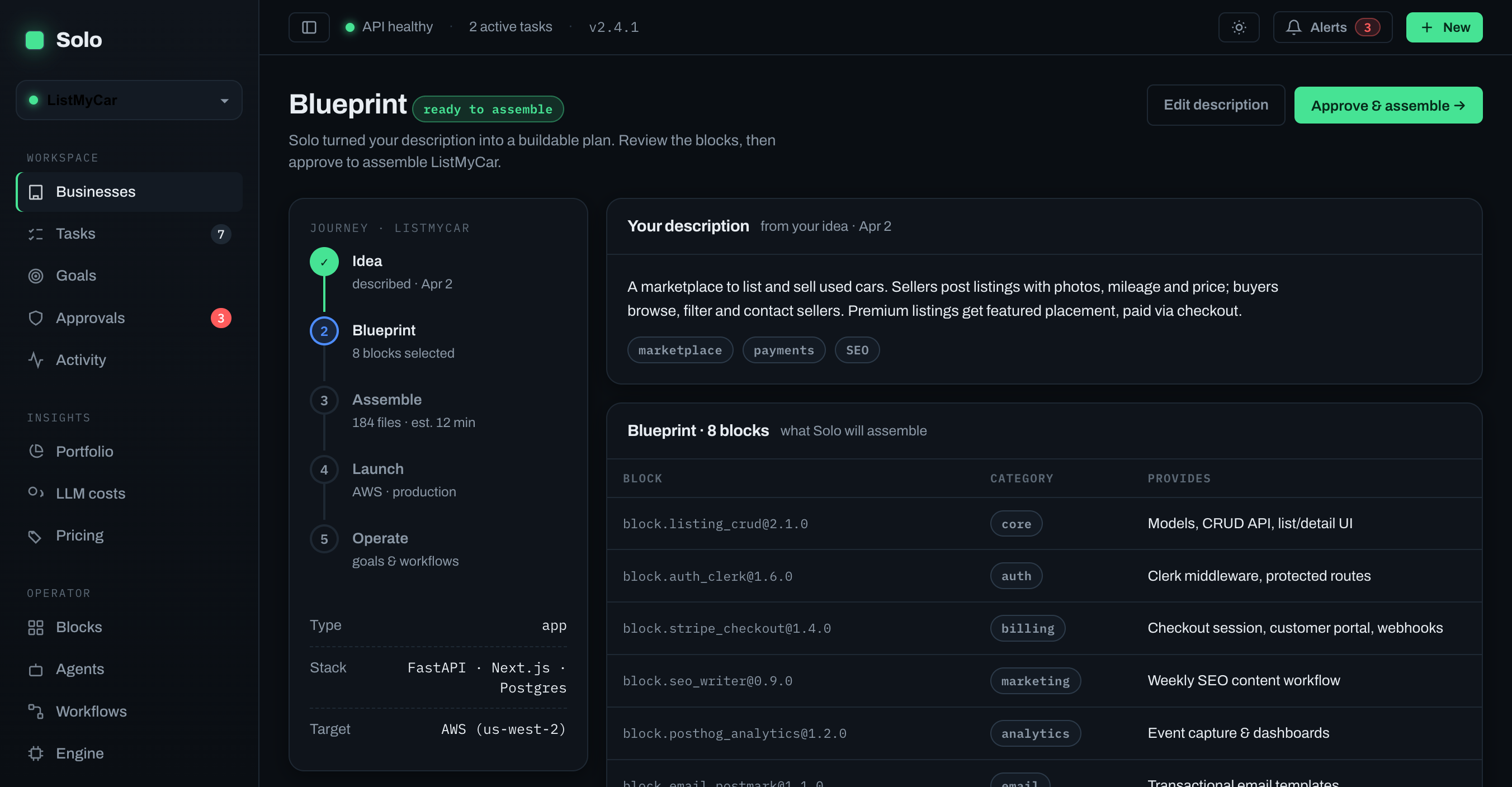Click the Idea completed checkmark step
Viewport: 1512px width, 787px height.
coord(324,262)
